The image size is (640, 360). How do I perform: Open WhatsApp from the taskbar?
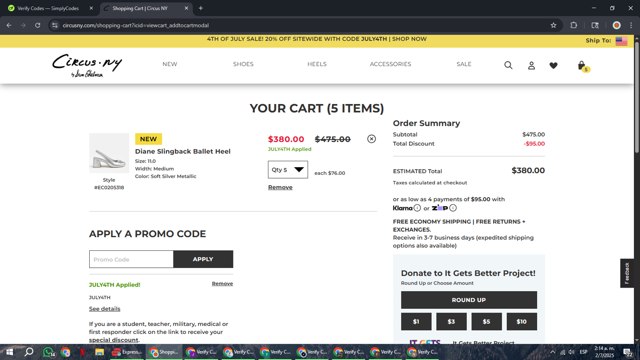point(49,352)
